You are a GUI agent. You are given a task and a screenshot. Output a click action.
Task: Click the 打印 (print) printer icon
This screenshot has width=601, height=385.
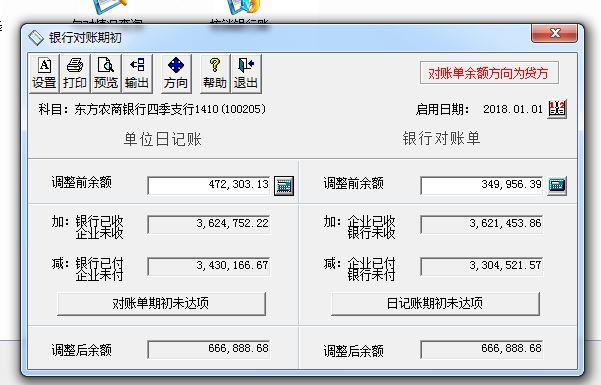pos(75,73)
